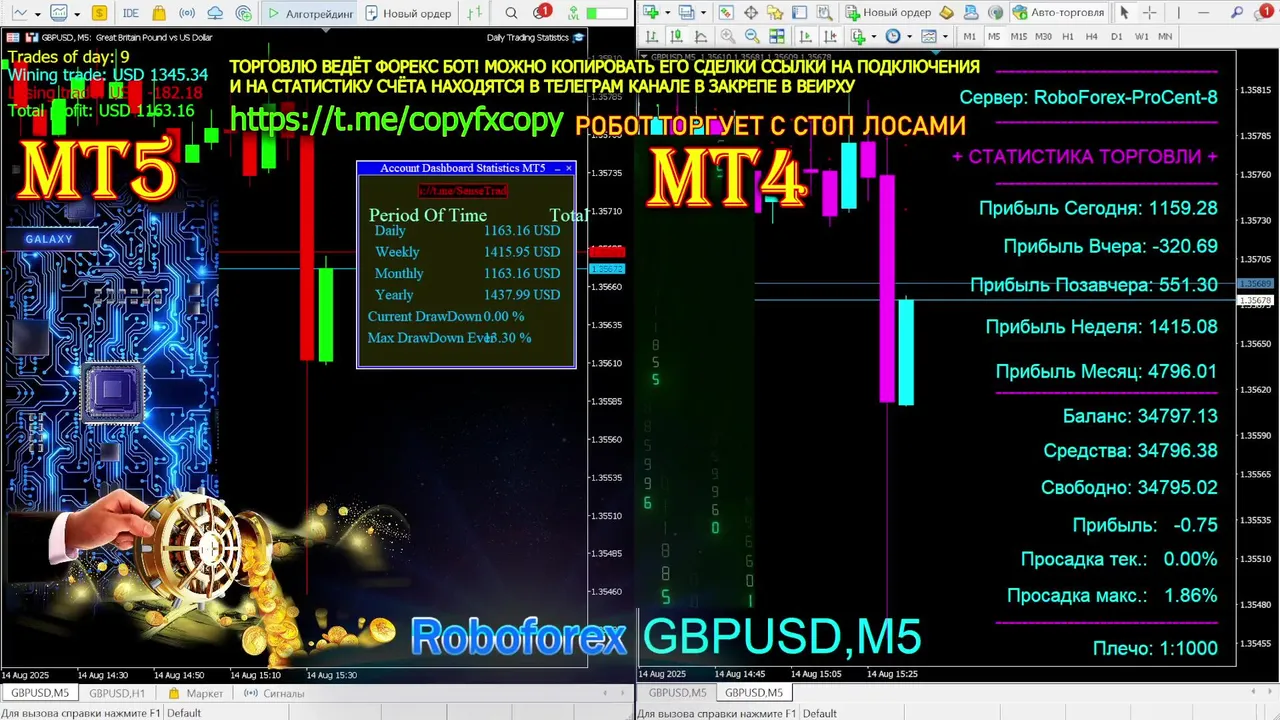Click the MT5 templates chart icon
The height and width of the screenshot is (720, 1280).
59,13
